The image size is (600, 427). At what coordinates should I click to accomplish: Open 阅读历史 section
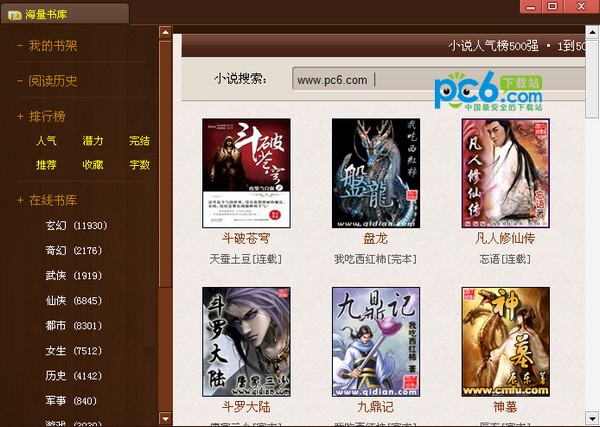47,81
